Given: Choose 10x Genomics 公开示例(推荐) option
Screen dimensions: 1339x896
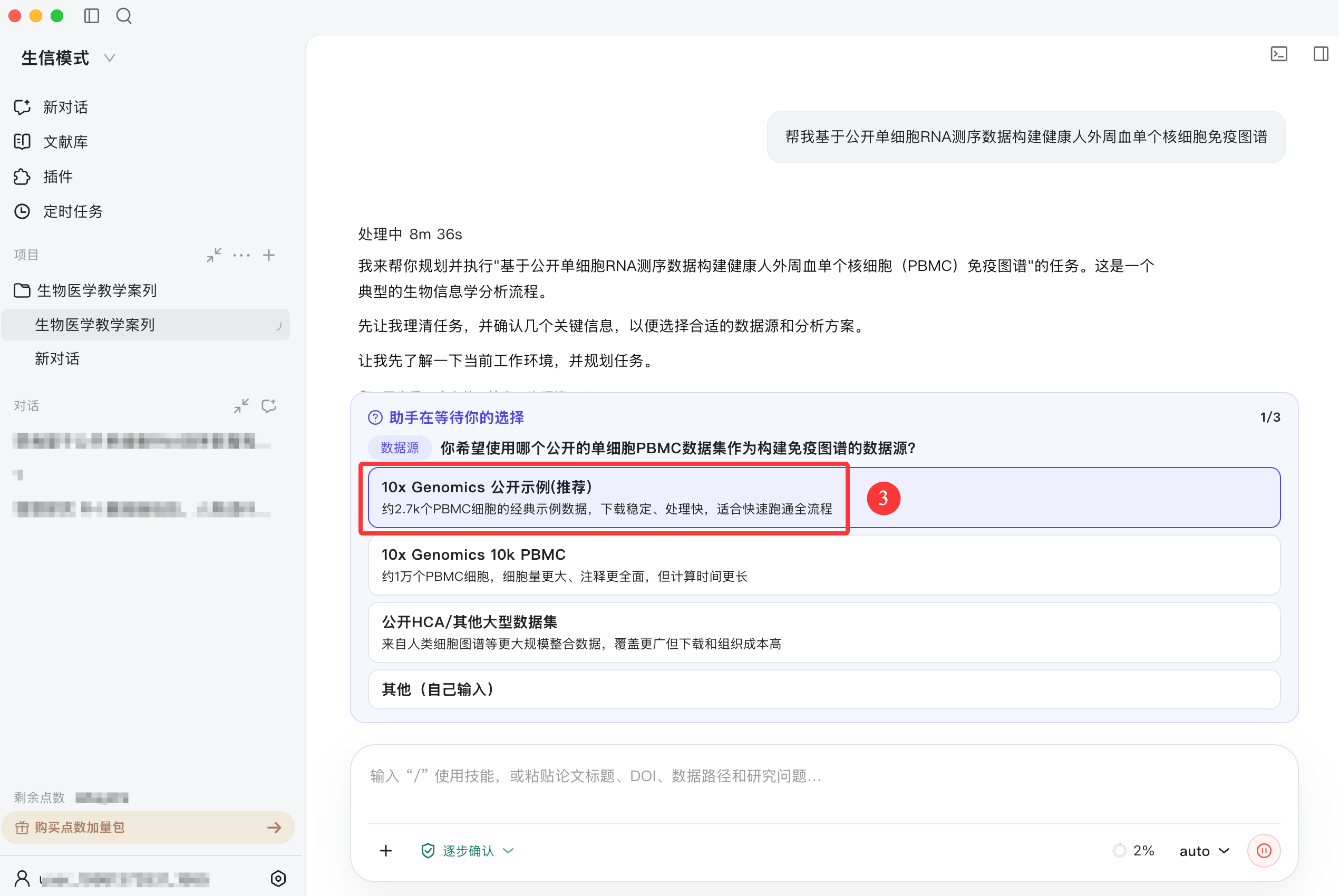Looking at the screenshot, I should pos(824,497).
